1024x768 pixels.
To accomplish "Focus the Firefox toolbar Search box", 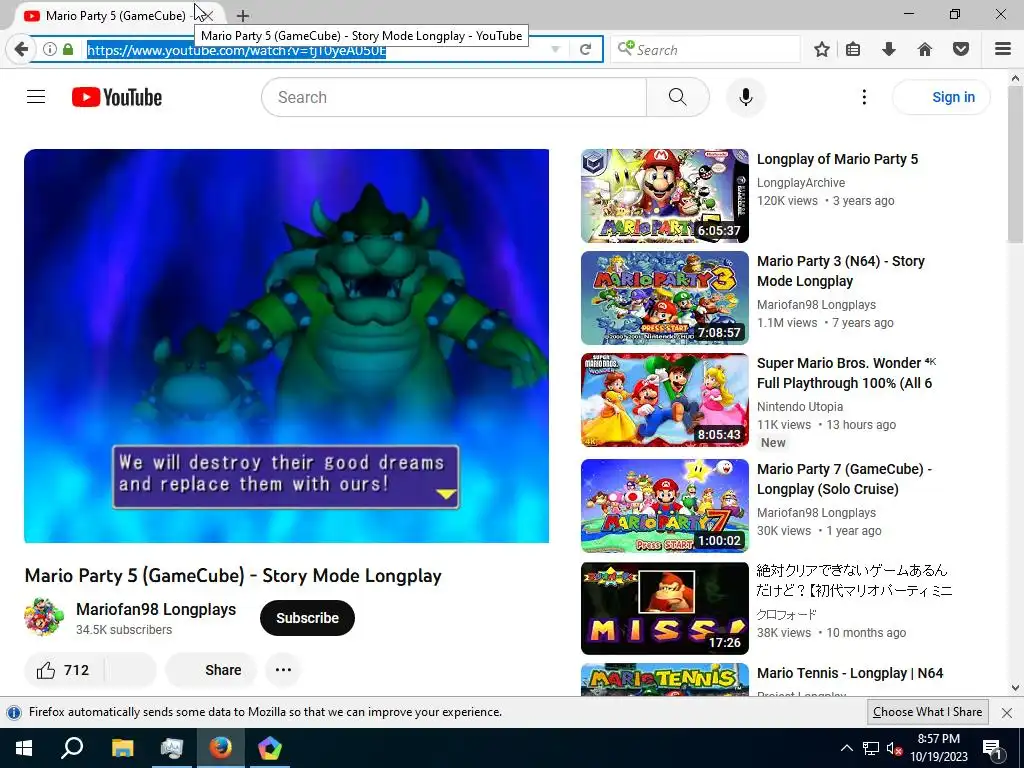I will 705,50.
